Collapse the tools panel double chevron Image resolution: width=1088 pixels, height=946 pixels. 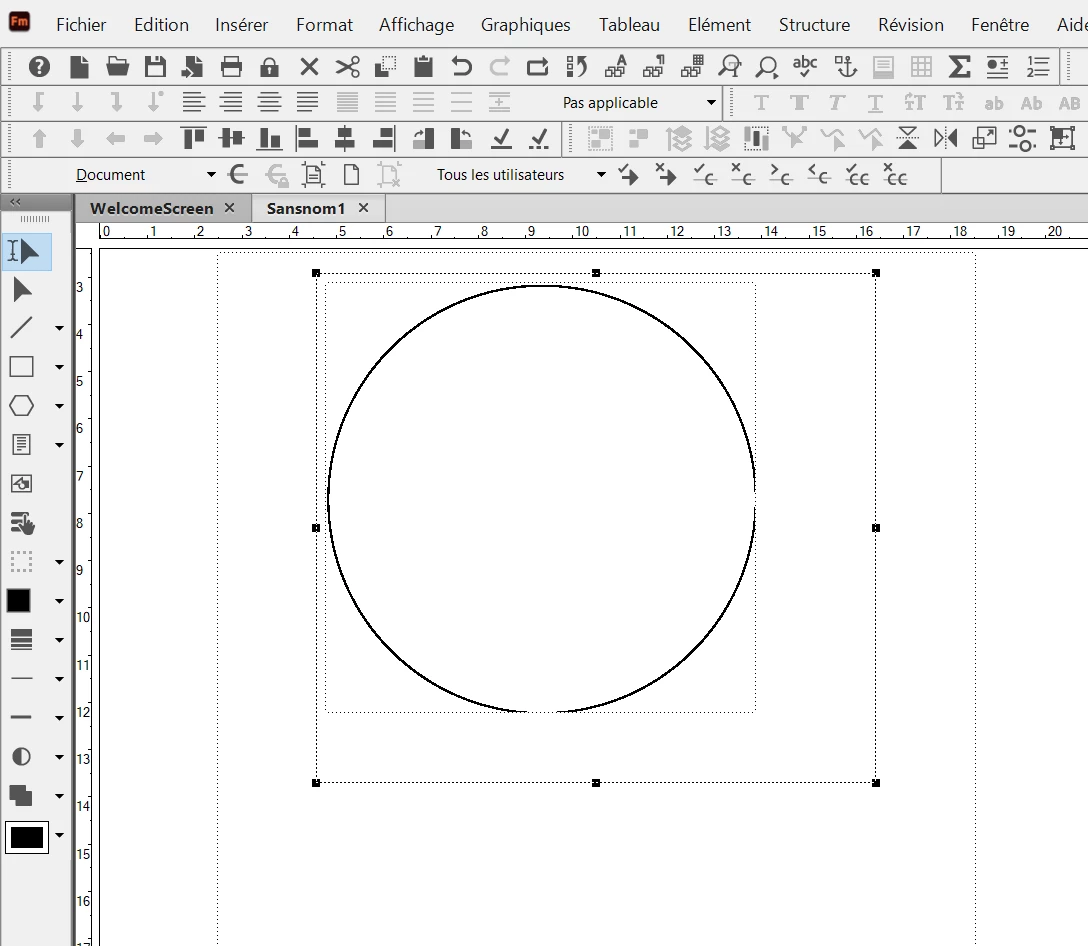[x=15, y=202]
